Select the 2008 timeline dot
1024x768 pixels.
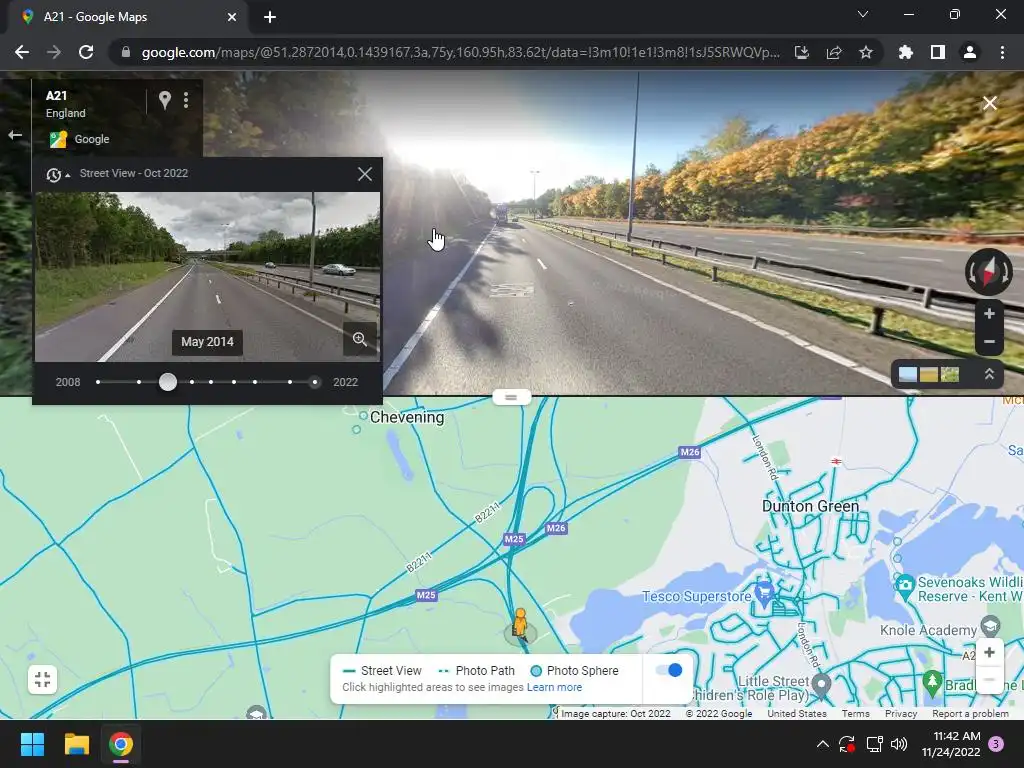(98, 382)
